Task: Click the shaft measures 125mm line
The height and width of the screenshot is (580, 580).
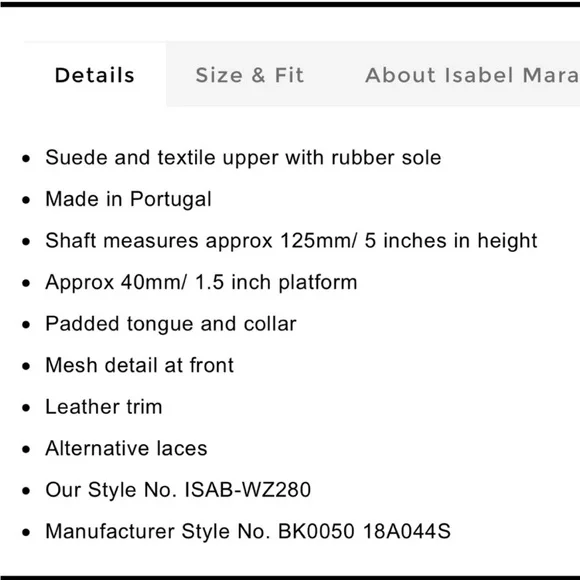Action: point(291,240)
